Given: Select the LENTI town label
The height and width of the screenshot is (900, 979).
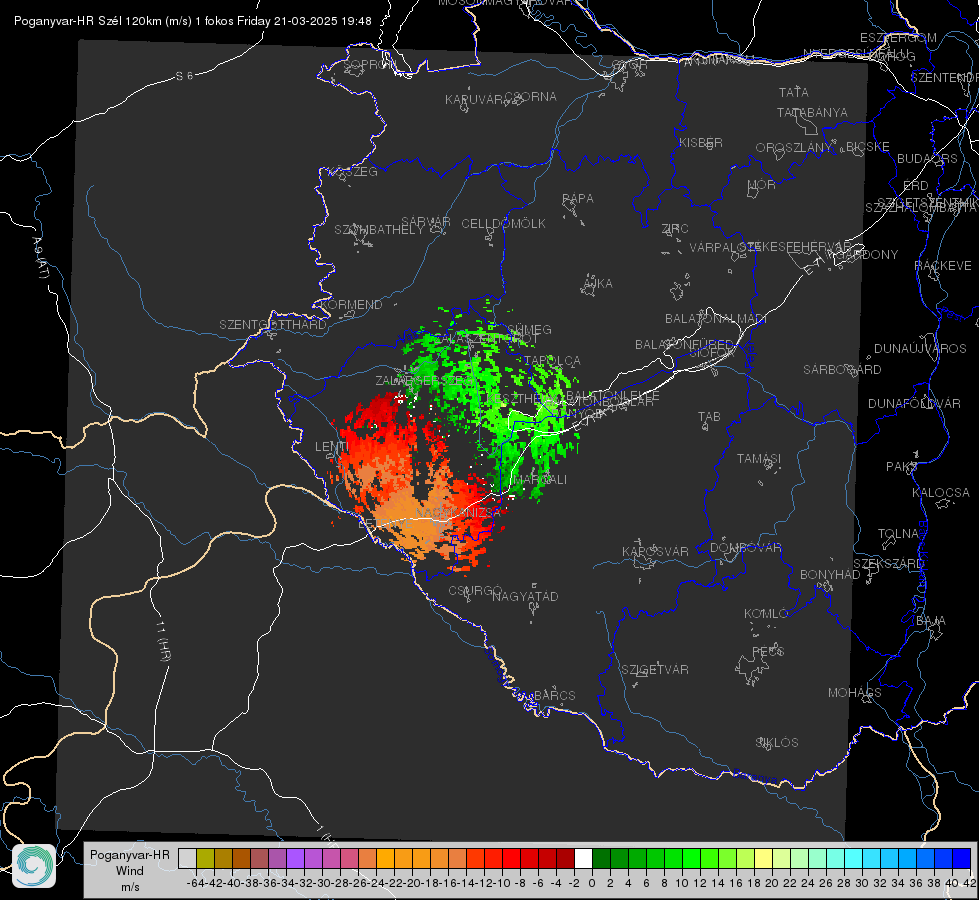Looking at the screenshot, I should (332, 447).
